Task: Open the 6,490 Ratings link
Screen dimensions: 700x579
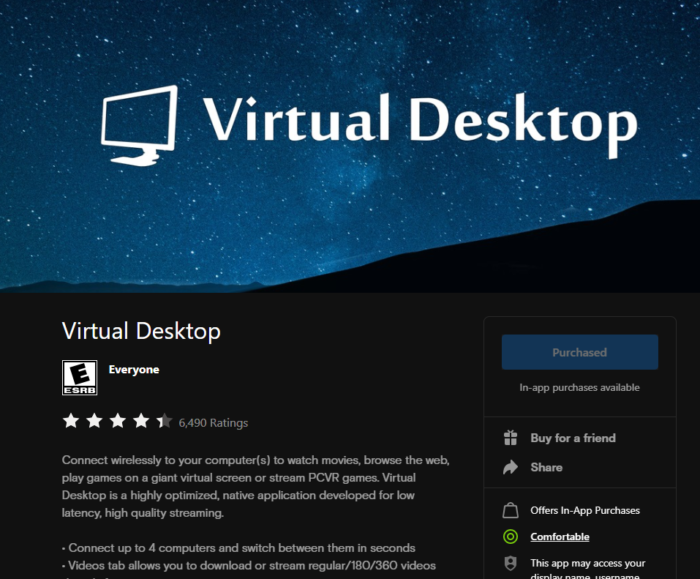Action: pos(213,423)
